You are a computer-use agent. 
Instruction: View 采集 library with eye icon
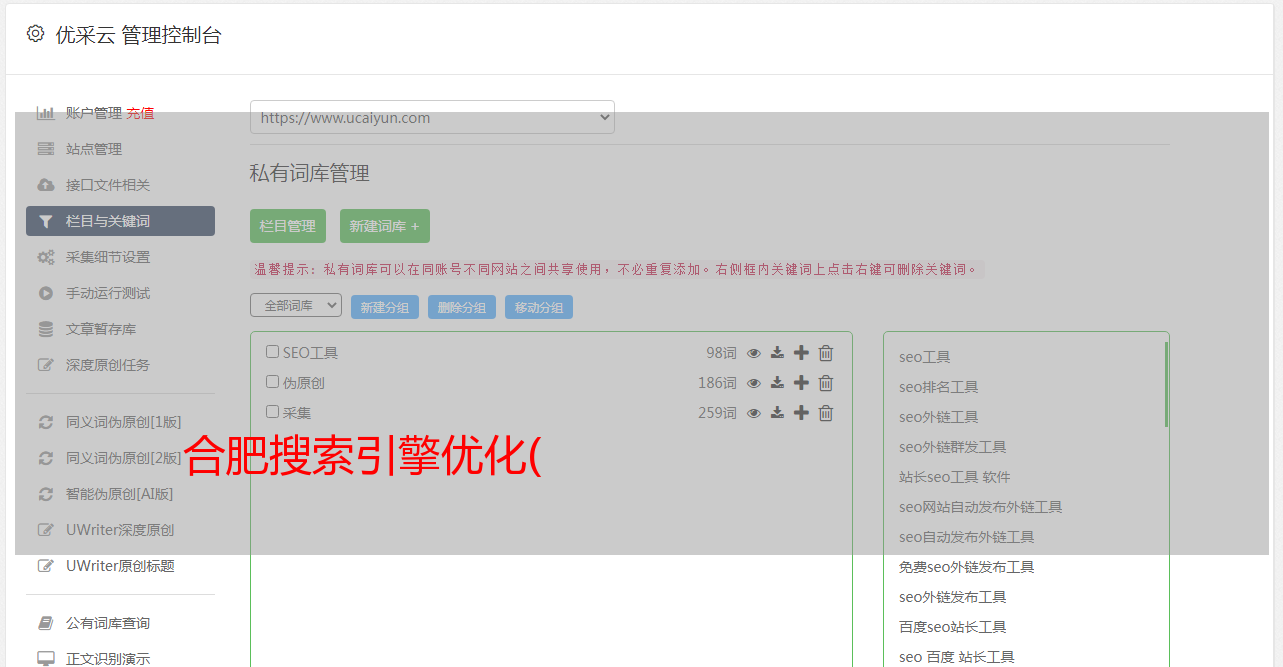pyautogui.click(x=754, y=413)
